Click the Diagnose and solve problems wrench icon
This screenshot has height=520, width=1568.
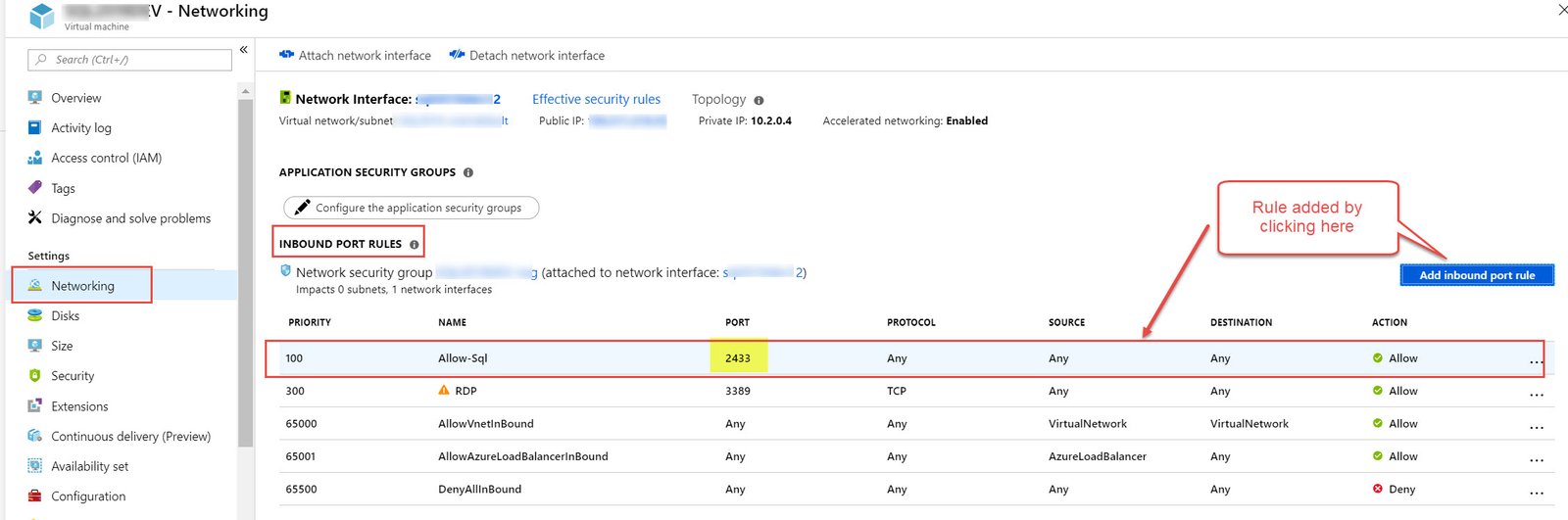click(35, 217)
